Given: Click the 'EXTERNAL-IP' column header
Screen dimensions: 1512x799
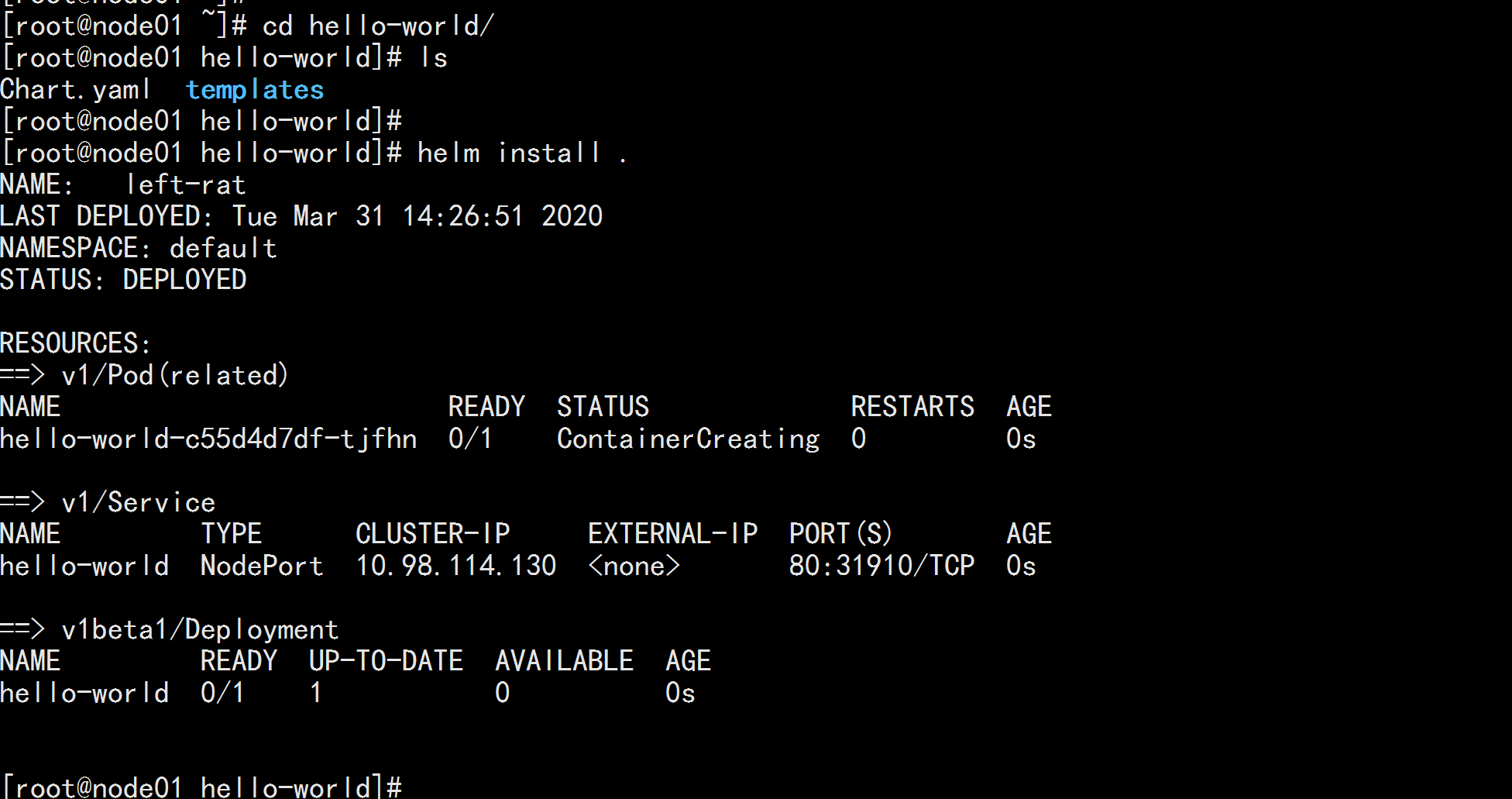Looking at the screenshot, I should [x=673, y=534].
